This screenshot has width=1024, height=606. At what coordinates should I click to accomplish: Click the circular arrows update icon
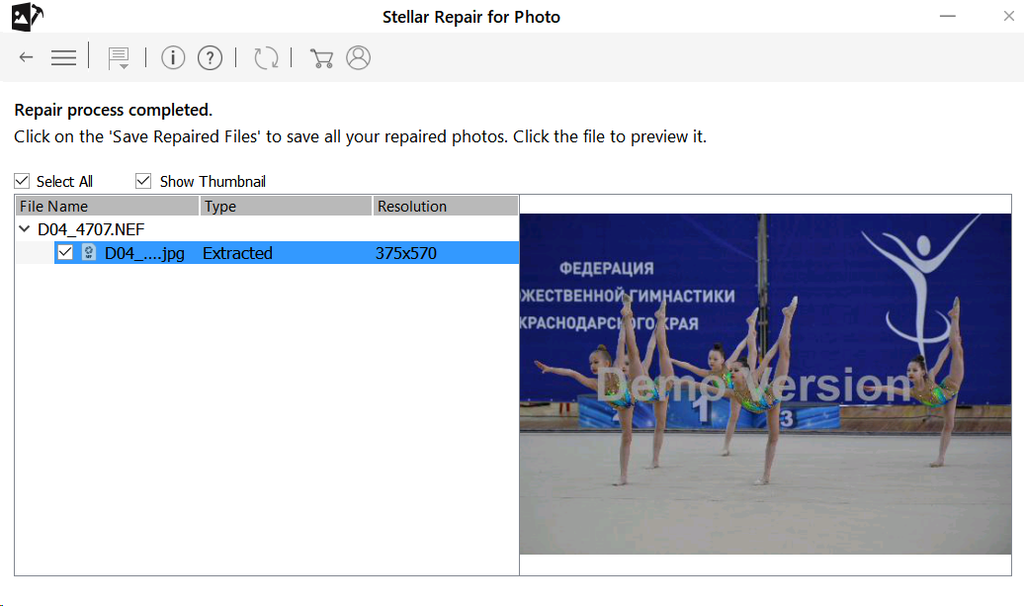coord(266,58)
